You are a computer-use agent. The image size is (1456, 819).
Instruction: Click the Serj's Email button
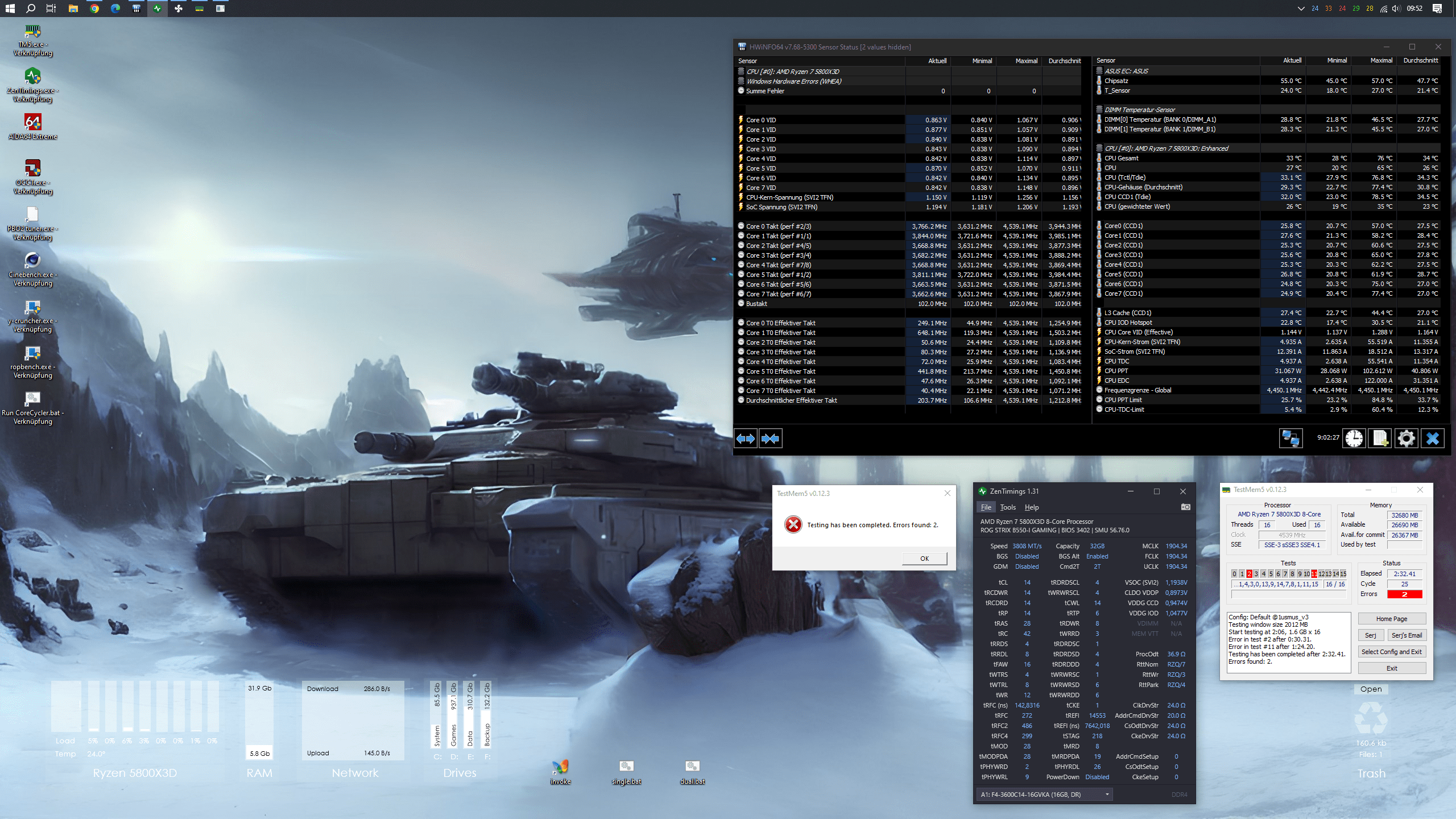tap(1407, 635)
